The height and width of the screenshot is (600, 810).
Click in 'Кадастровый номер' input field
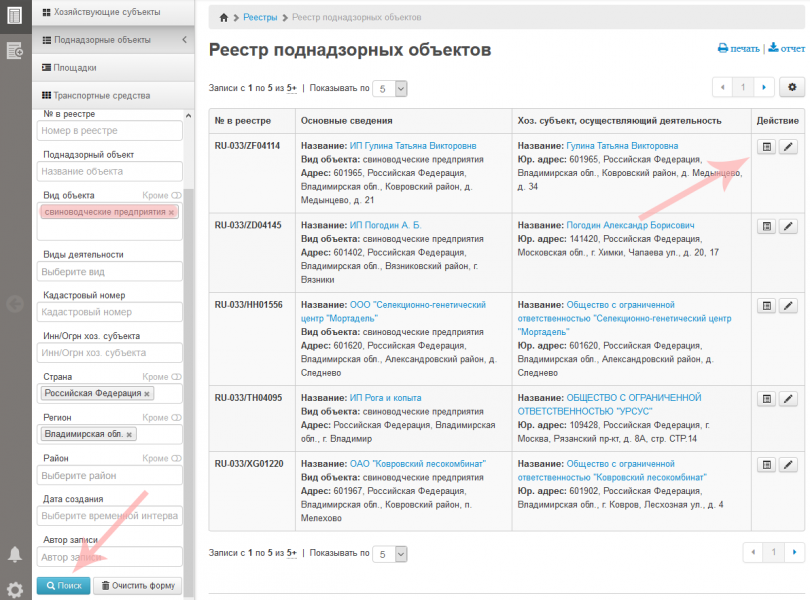[110, 313]
